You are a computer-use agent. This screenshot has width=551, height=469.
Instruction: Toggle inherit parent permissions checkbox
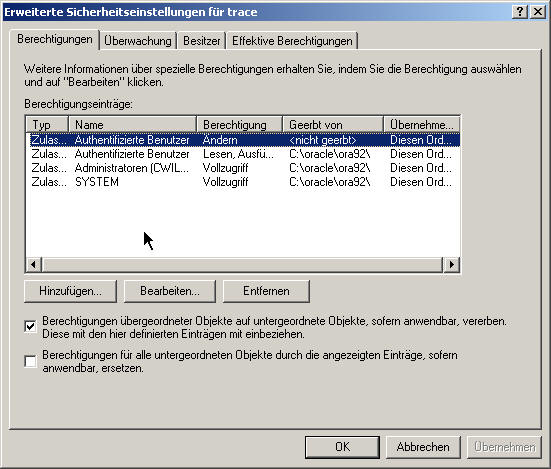coord(31,327)
